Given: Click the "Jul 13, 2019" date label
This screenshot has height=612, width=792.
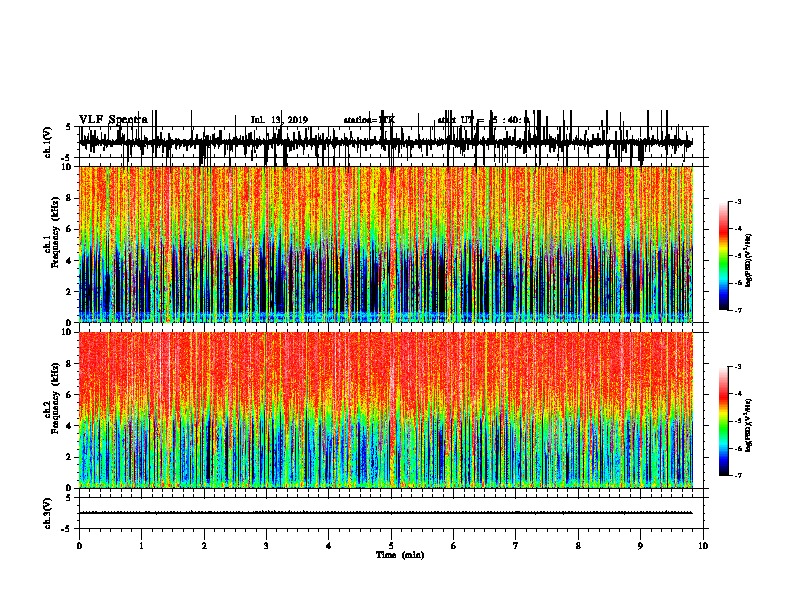Looking at the screenshot, I should pos(279,120).
